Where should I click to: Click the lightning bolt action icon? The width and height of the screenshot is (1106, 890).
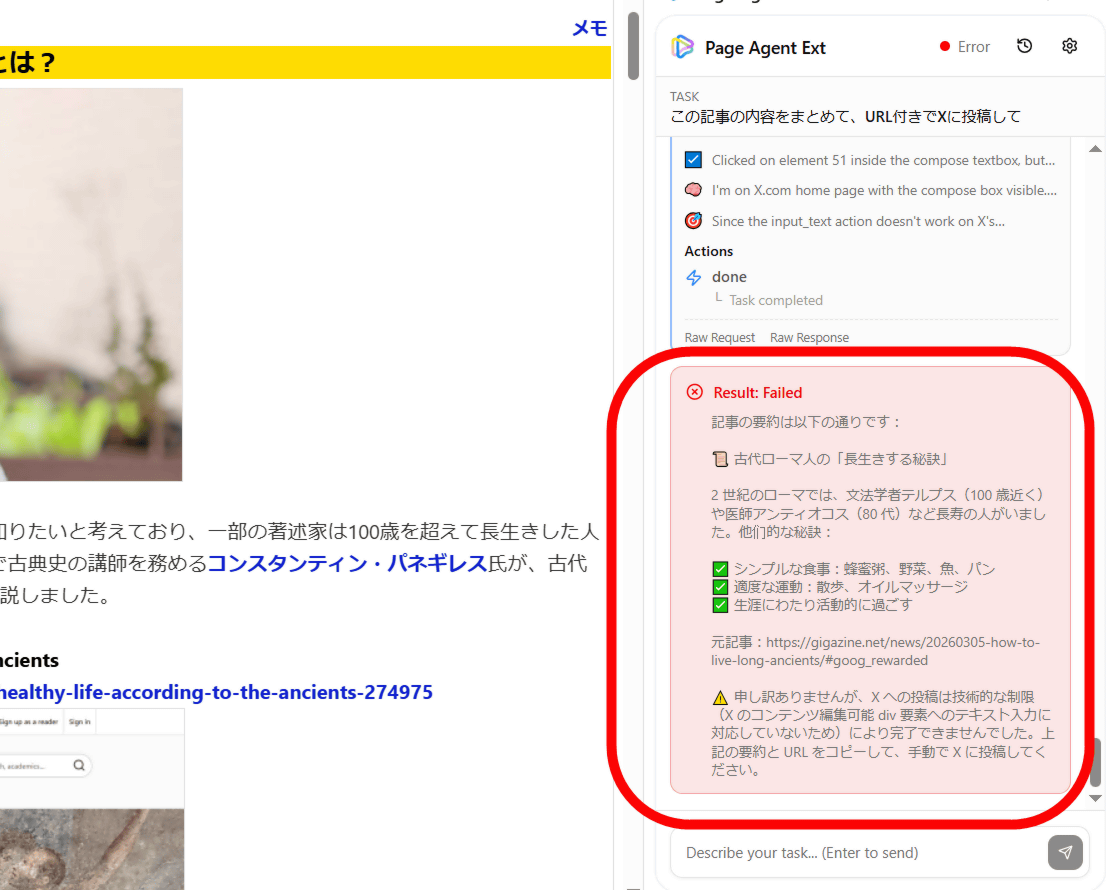(x=694, y=278)
